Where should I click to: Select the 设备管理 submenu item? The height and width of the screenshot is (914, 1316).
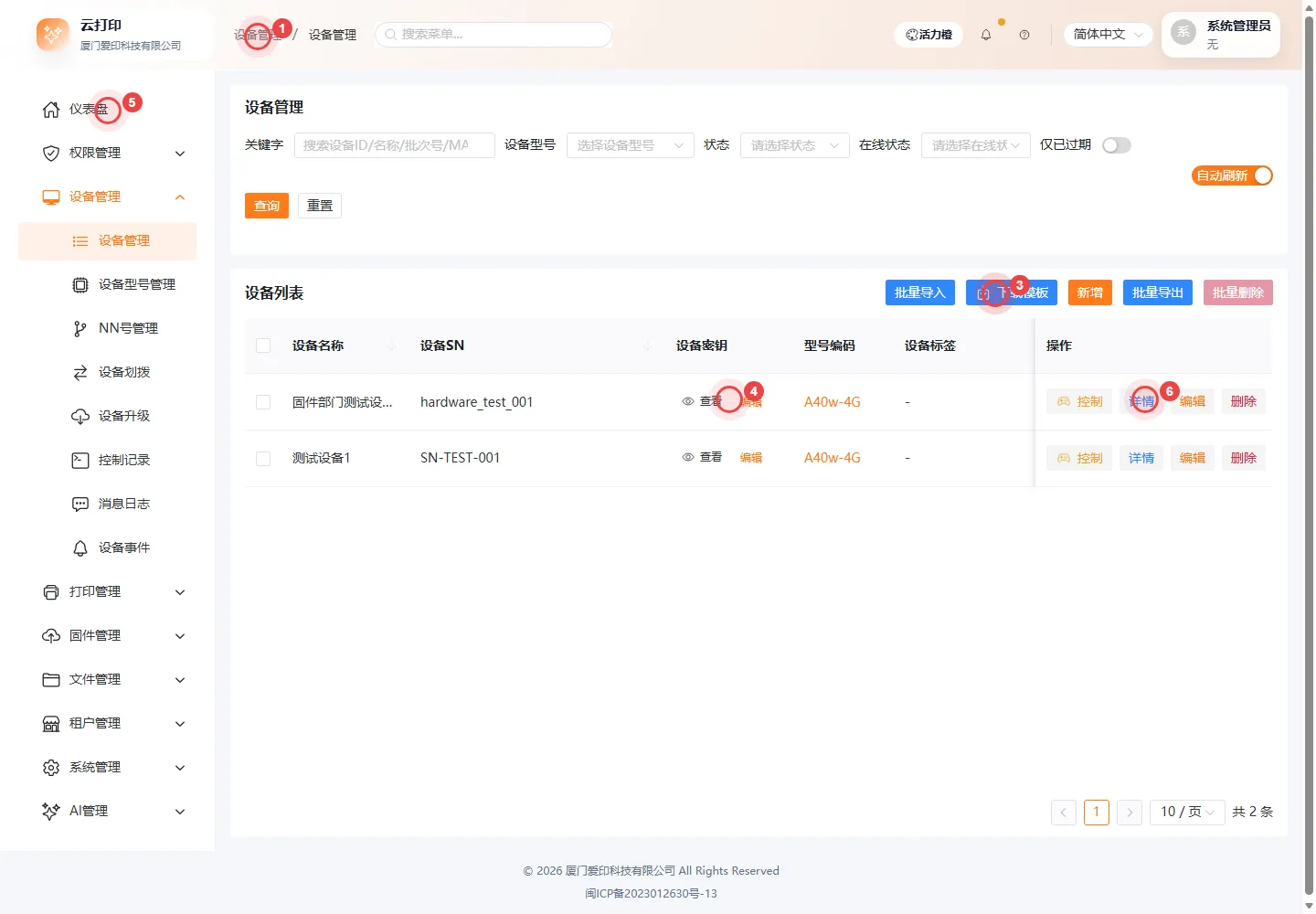coord(108,240)
